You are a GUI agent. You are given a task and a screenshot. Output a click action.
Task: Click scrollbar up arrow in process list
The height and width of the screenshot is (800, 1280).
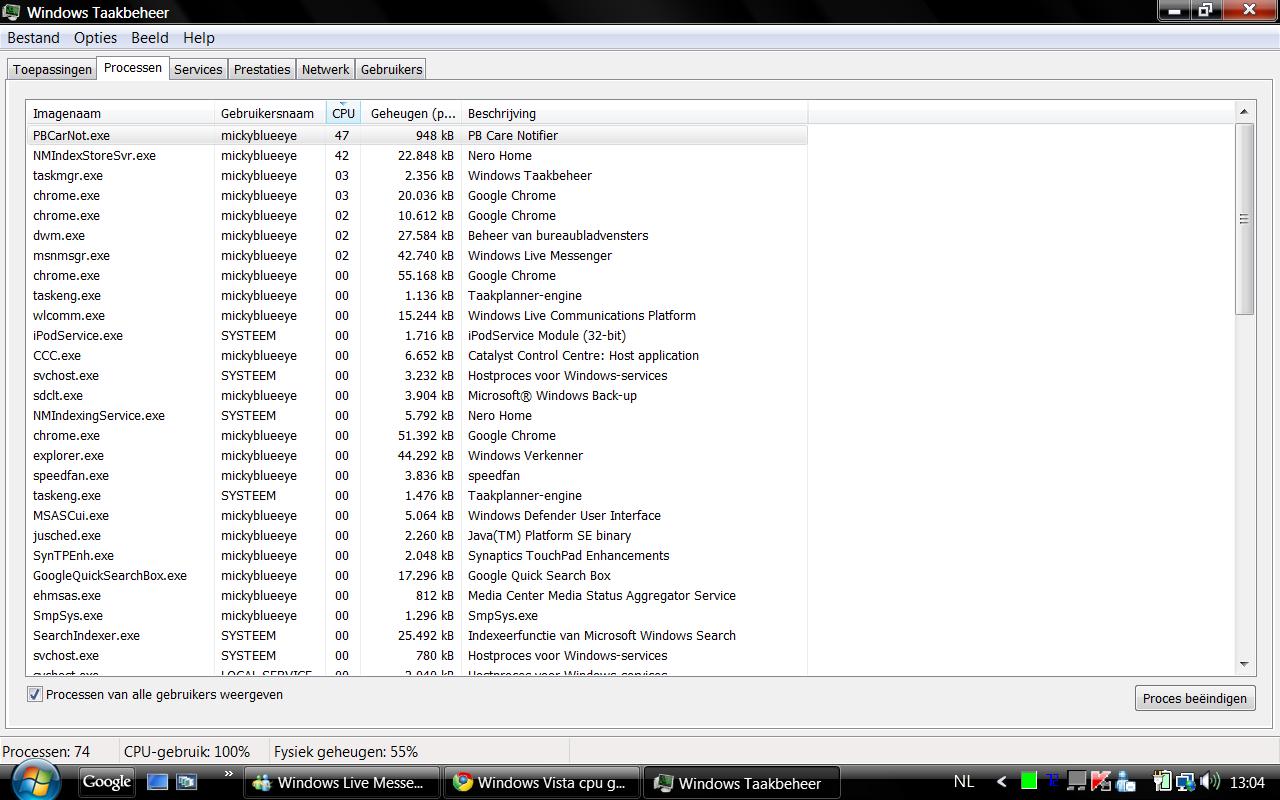click(1244, 111)
